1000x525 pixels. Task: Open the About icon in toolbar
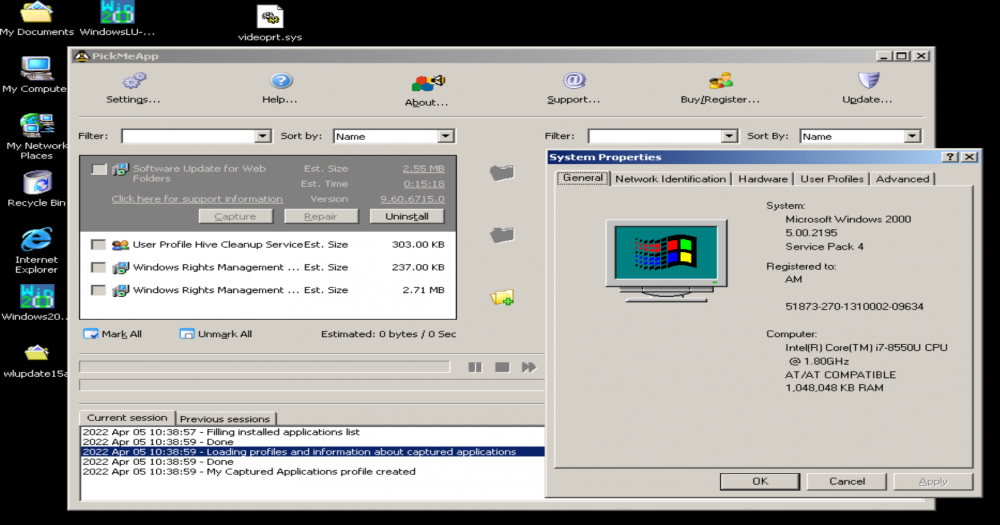click(427, 82)
